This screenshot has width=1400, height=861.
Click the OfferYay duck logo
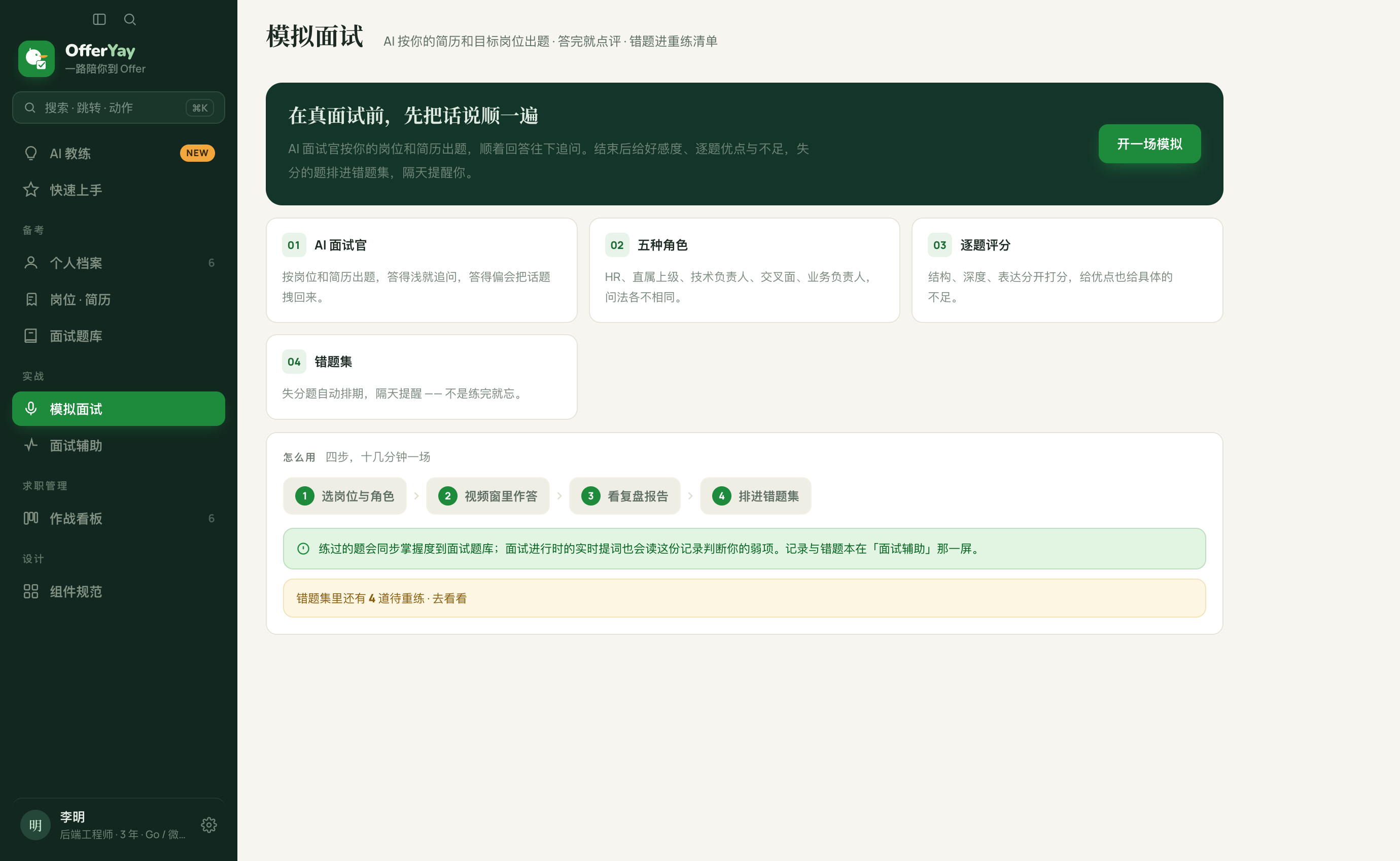click(37, 59)
